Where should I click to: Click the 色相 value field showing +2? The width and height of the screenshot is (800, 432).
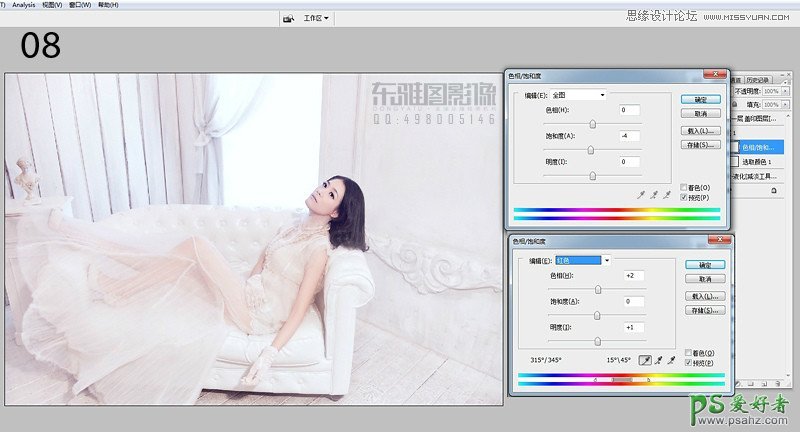(x=634, y=274)
